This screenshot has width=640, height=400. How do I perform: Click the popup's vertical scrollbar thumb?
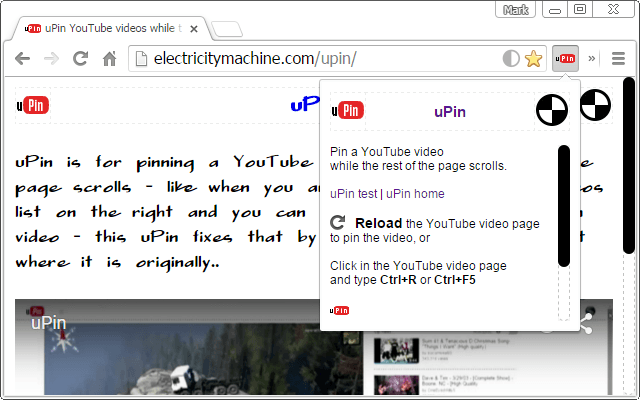564,206
